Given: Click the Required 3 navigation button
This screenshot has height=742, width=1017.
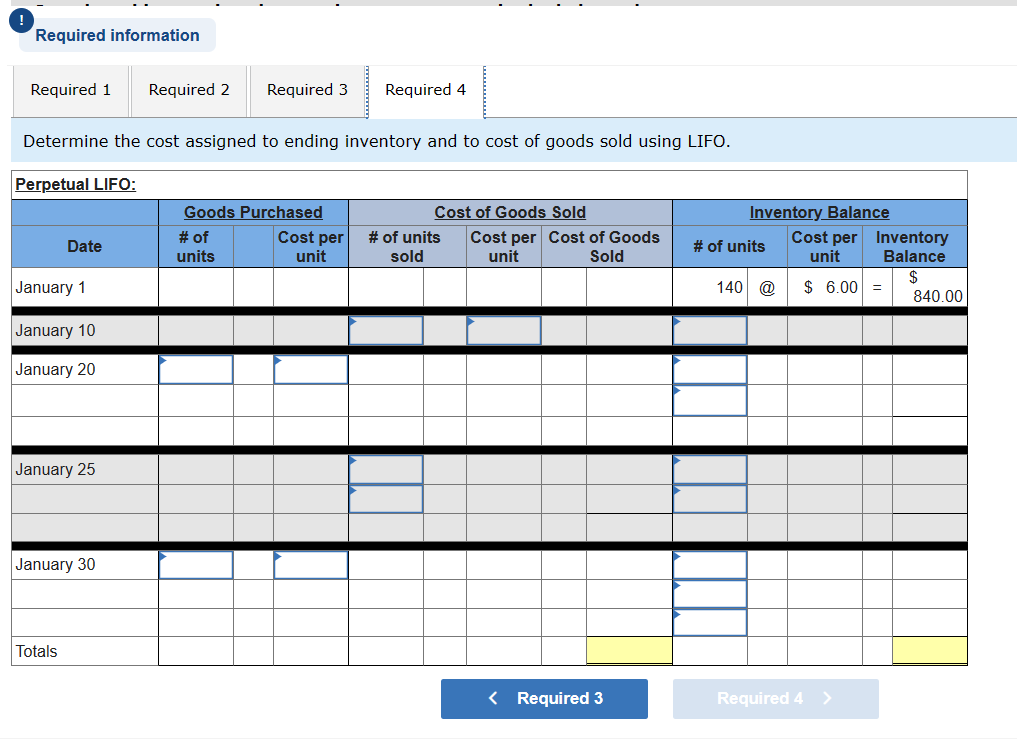Looking at the screenshot, I should 544,698.
